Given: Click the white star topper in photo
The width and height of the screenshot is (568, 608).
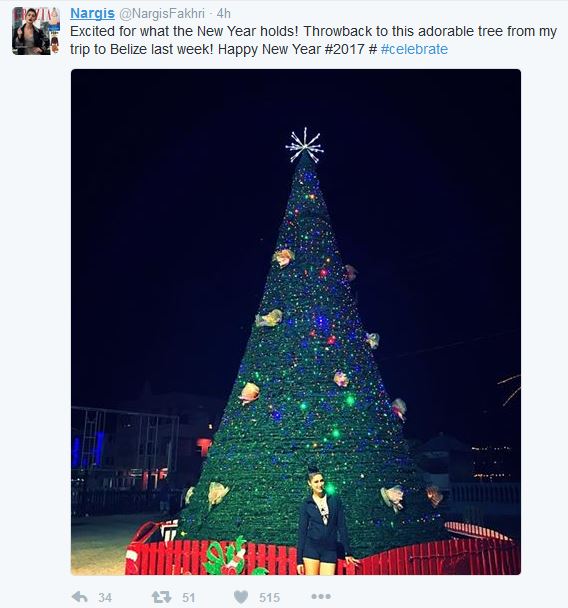Looking at the screenshot, I should (x=305, y=145).
